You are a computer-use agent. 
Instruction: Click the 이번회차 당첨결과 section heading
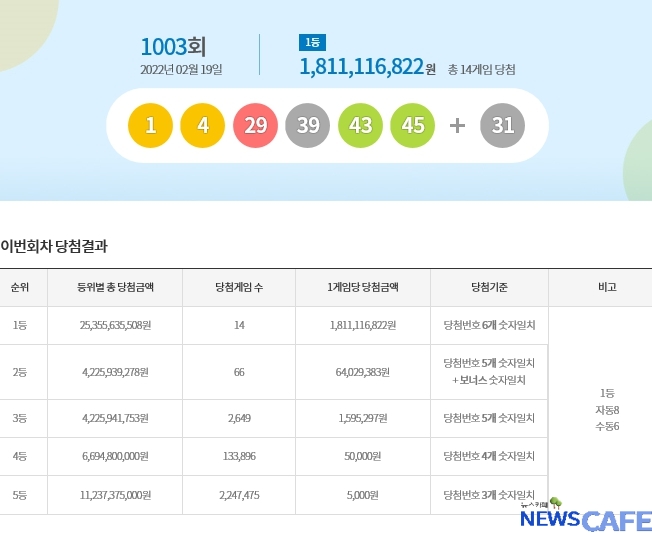click(54, 245)
